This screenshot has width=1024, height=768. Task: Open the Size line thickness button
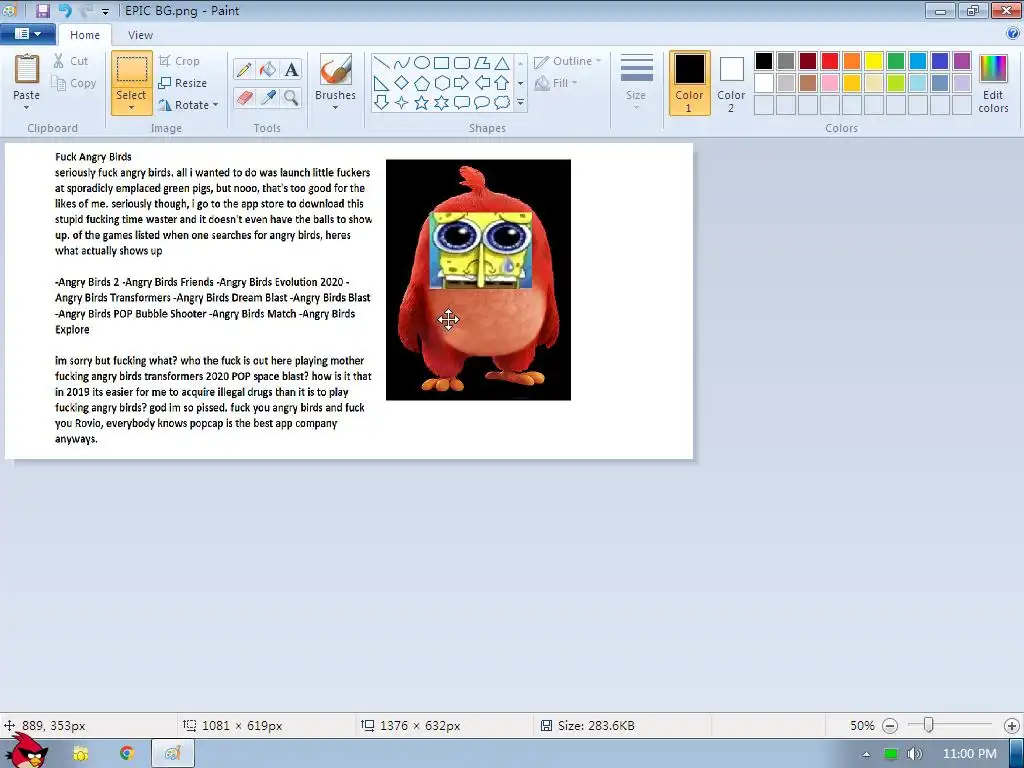tap(636, 82)
